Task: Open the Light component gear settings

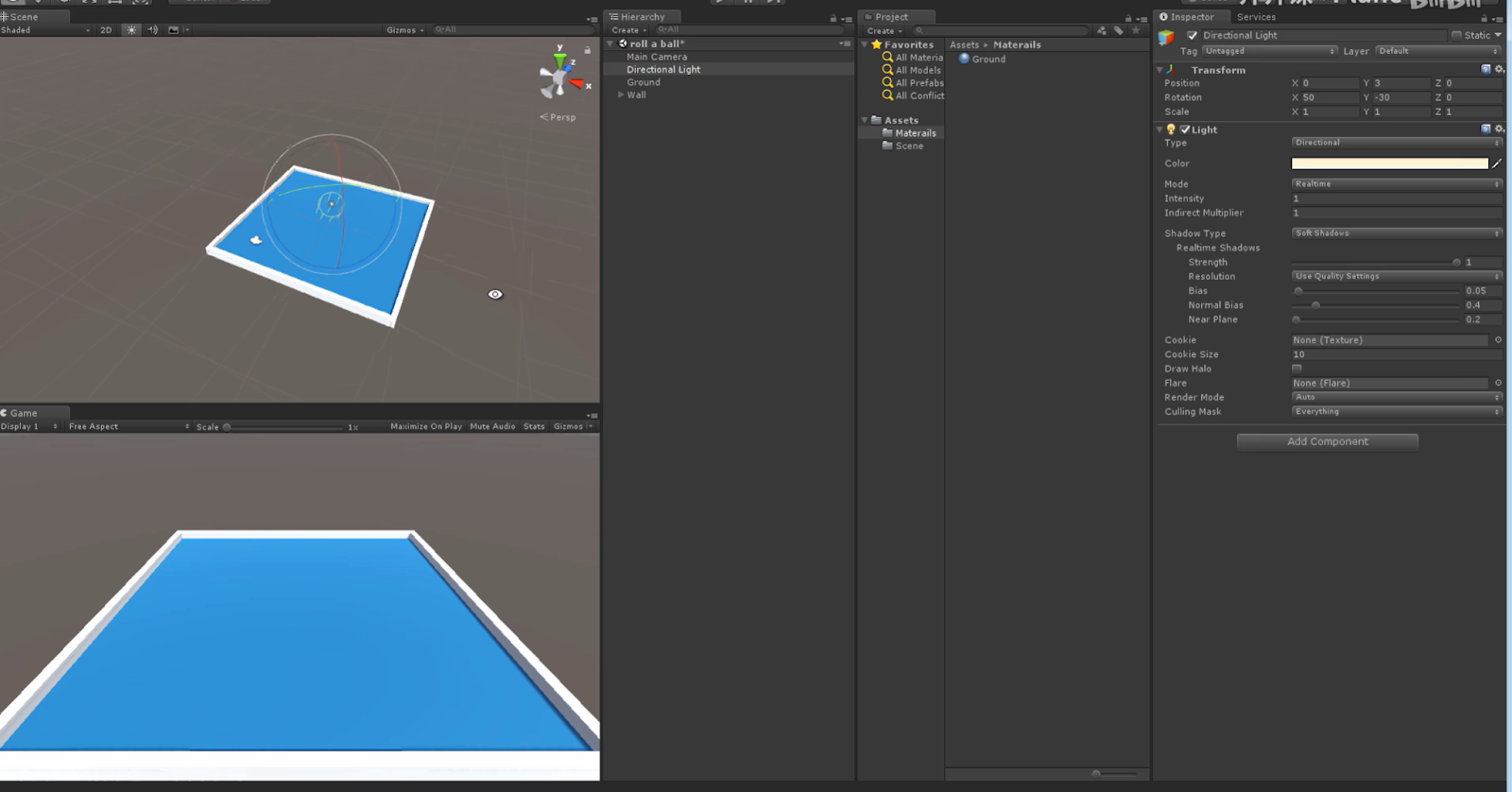Action: pos(1500,129)
